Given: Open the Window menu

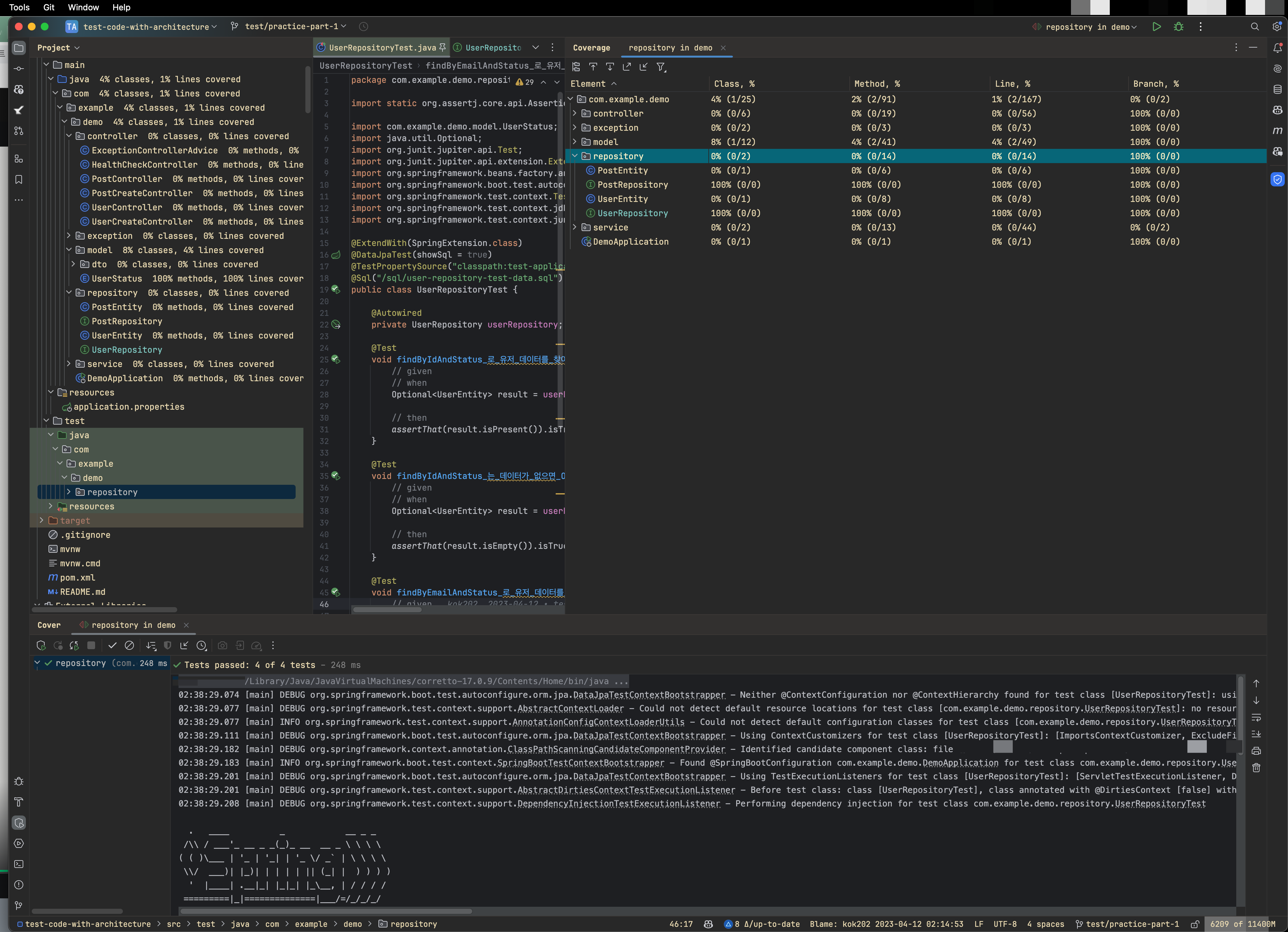Looking at the screenshot, I should pos(83,7).
